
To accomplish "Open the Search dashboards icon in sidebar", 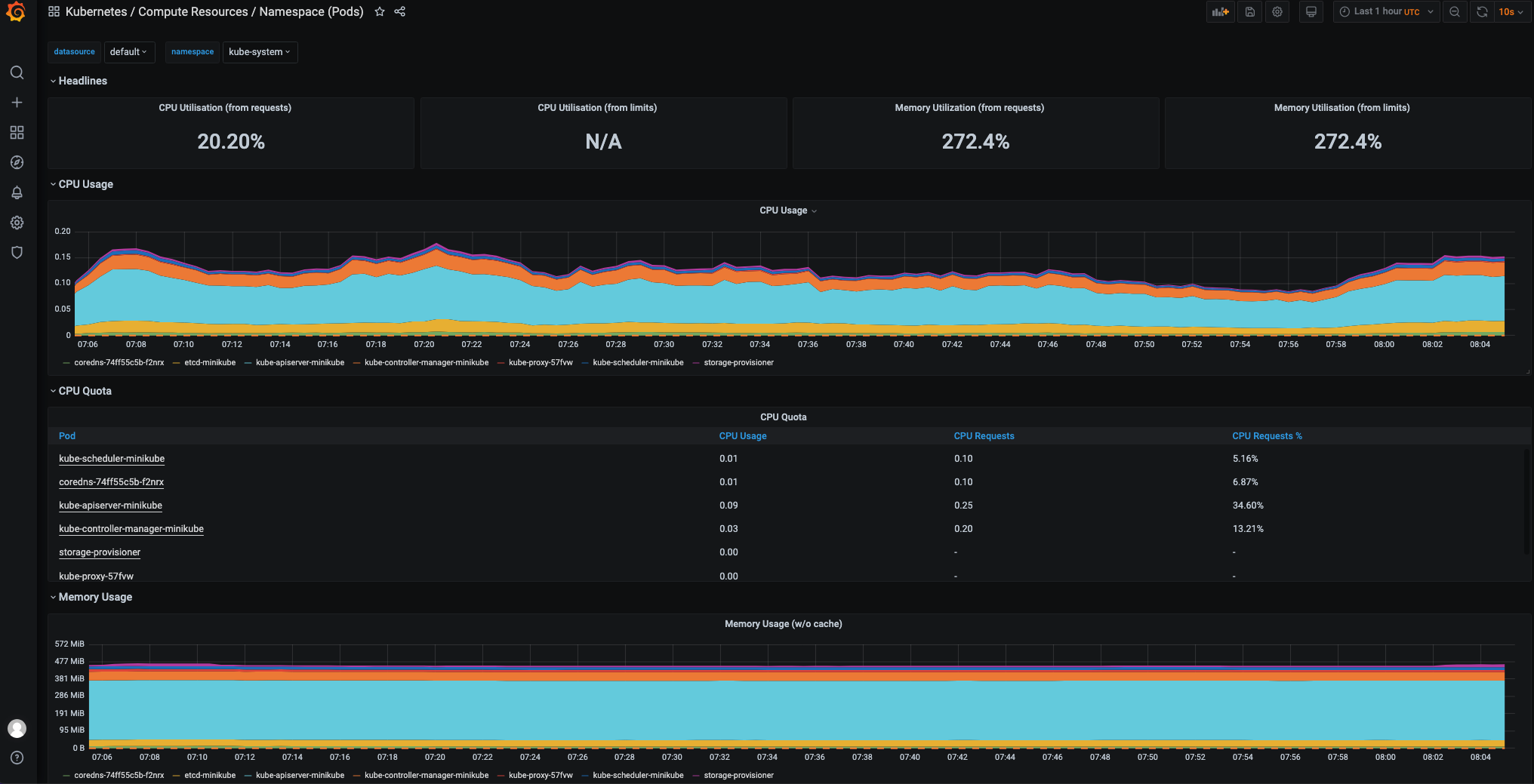I will 17,72.
